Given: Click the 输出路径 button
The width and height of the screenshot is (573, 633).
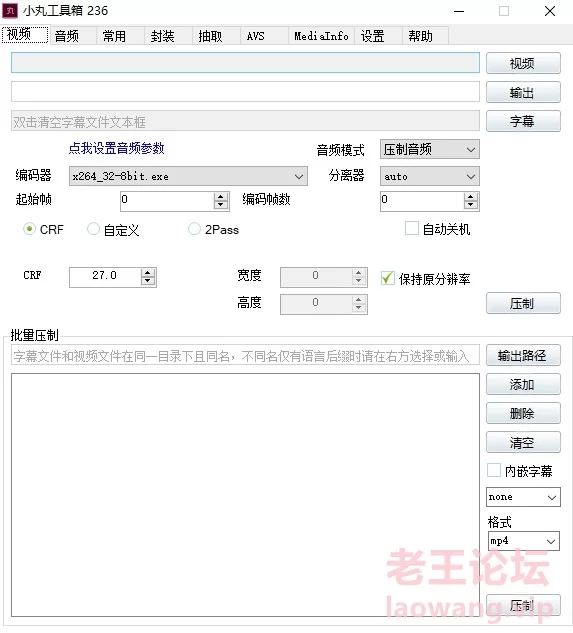Looking at the screenshot, I should [523, 356].
